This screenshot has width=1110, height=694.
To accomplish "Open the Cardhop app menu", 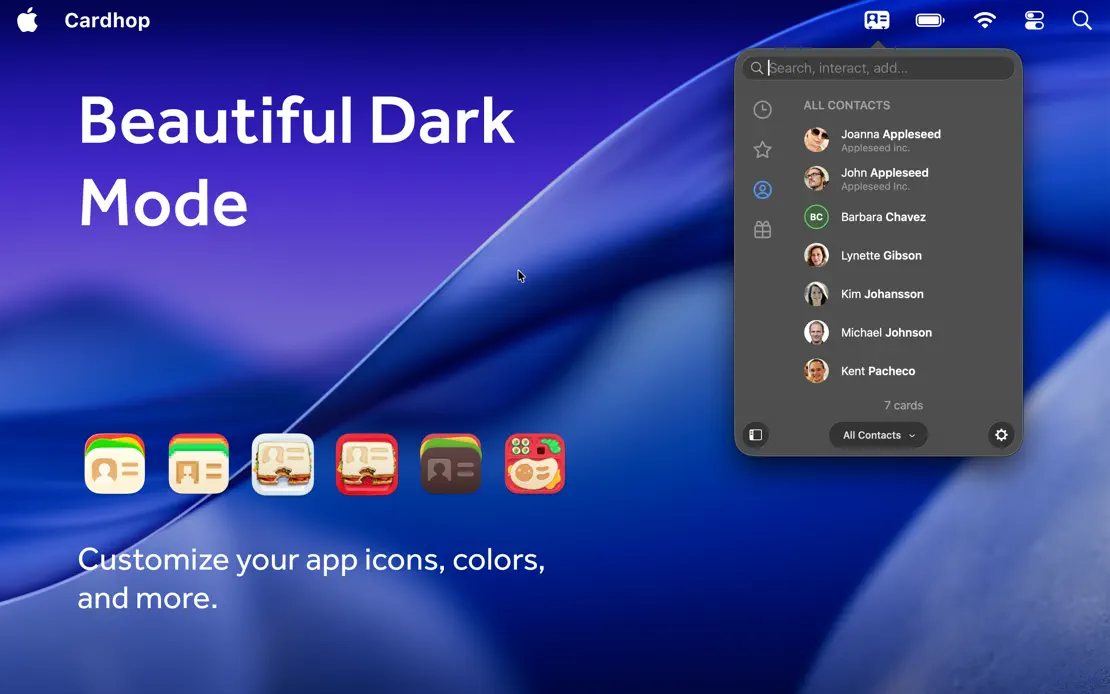I will pyautogui.click(x=107, y=21).
